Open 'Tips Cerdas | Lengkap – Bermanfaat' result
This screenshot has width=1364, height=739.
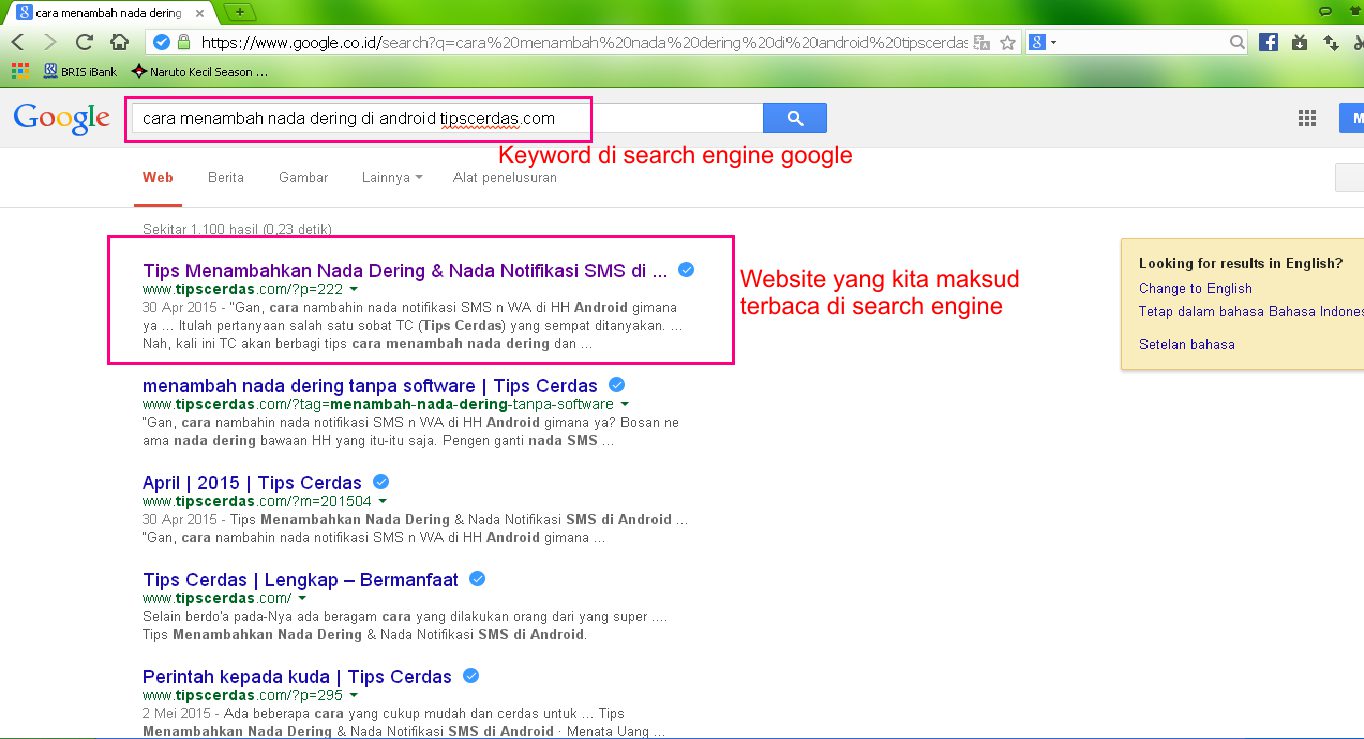tap(301, 579)
